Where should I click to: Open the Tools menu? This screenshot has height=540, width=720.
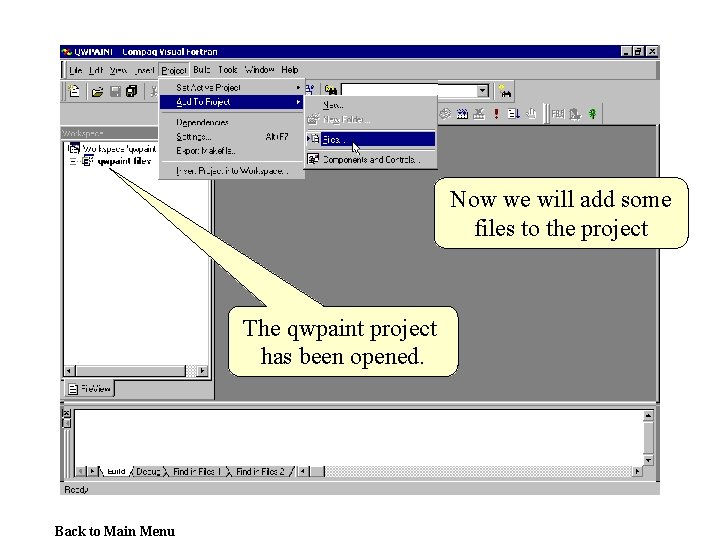tap(227, 70)
